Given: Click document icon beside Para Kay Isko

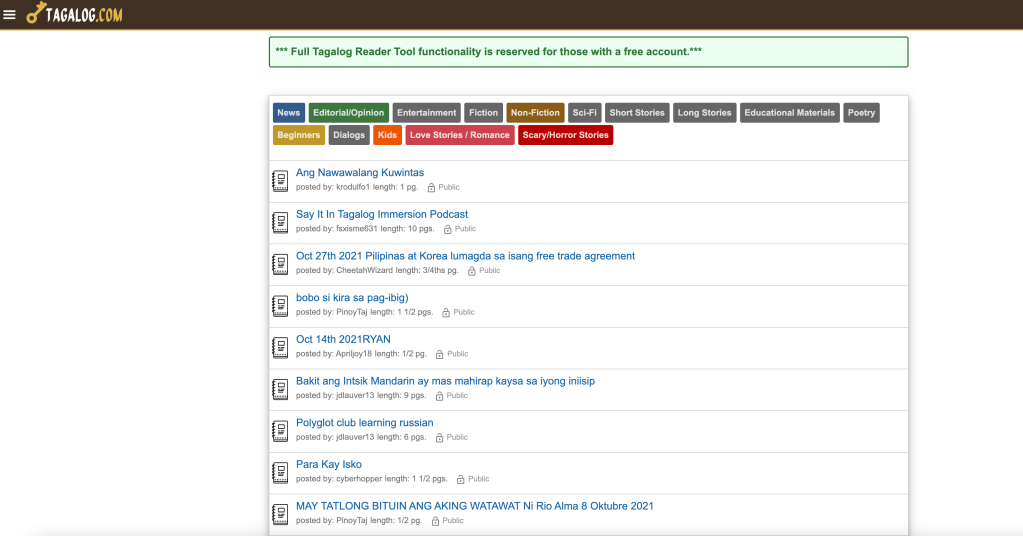Looking at the screenshot, I should 281,472.
